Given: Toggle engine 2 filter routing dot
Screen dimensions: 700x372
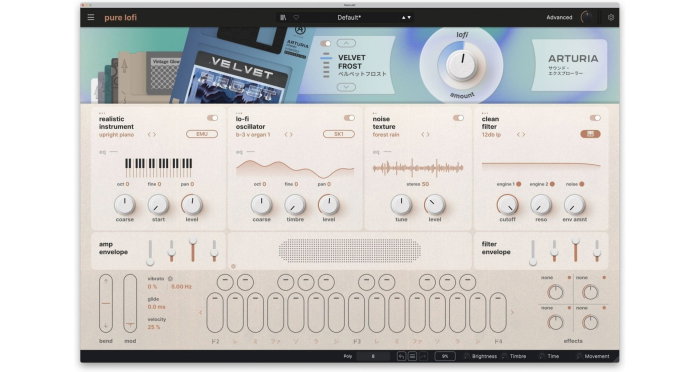Looking at the screenshot, I should point(552,184).
